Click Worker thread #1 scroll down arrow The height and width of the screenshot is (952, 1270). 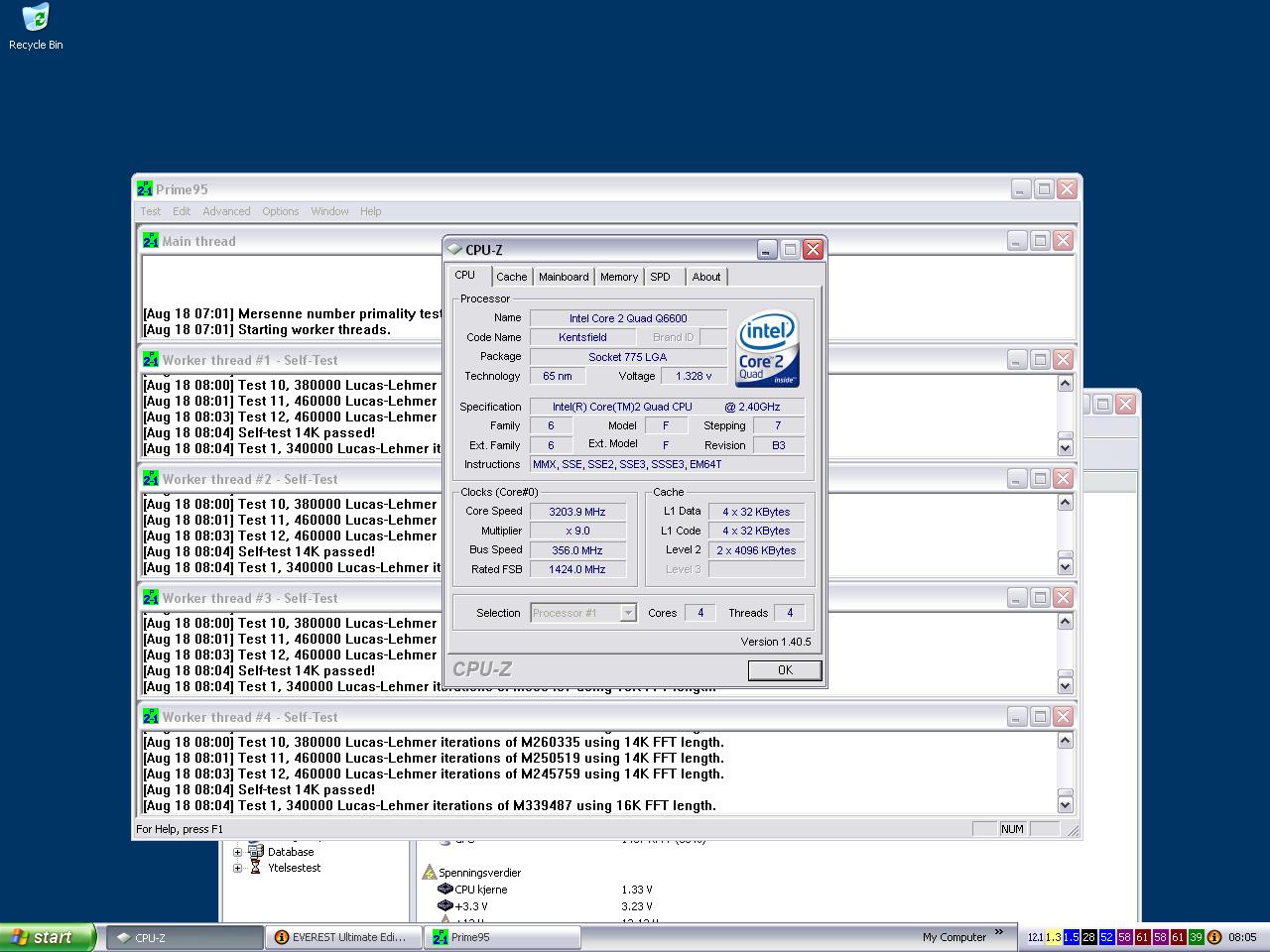coord(1065,447)
